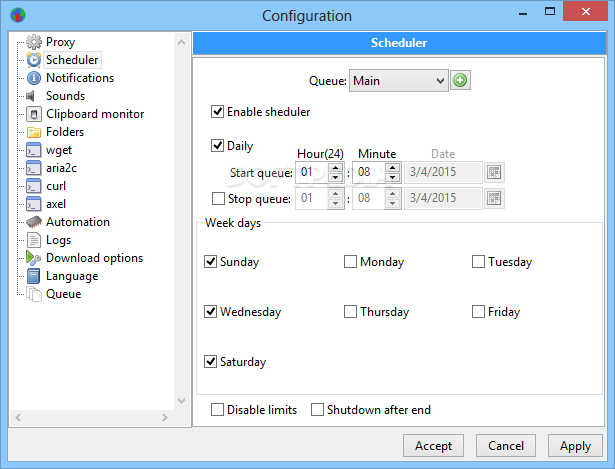Click the Apply button

(x=575, y=446)
